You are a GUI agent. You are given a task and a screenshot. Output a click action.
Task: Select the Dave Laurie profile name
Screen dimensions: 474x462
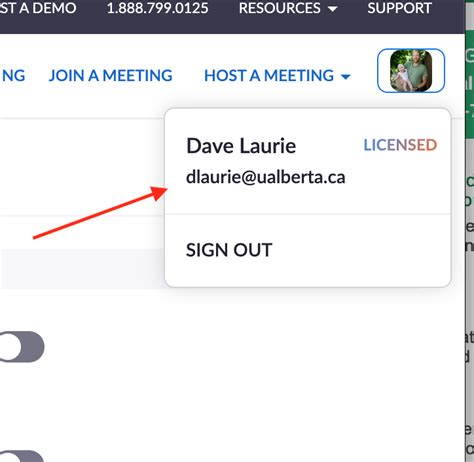pos(241,146)
